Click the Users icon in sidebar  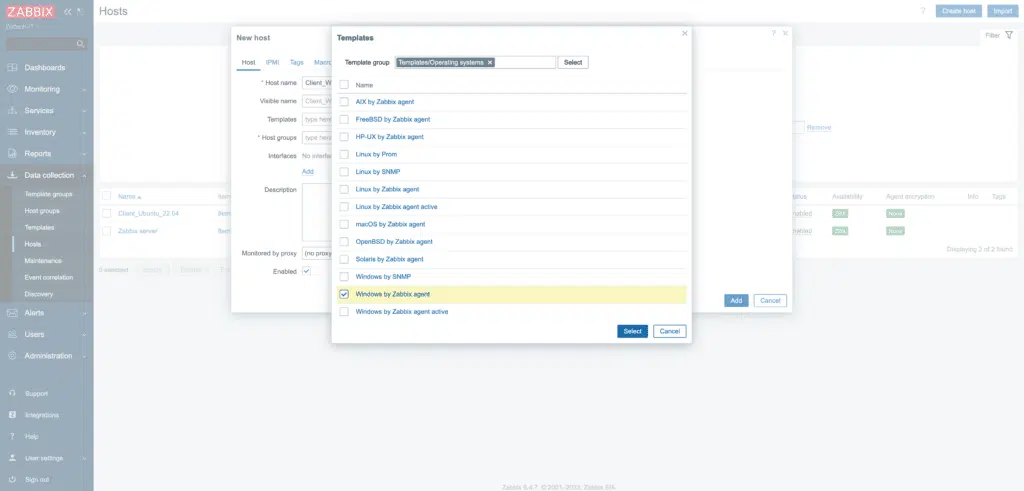tap(12, 334)
